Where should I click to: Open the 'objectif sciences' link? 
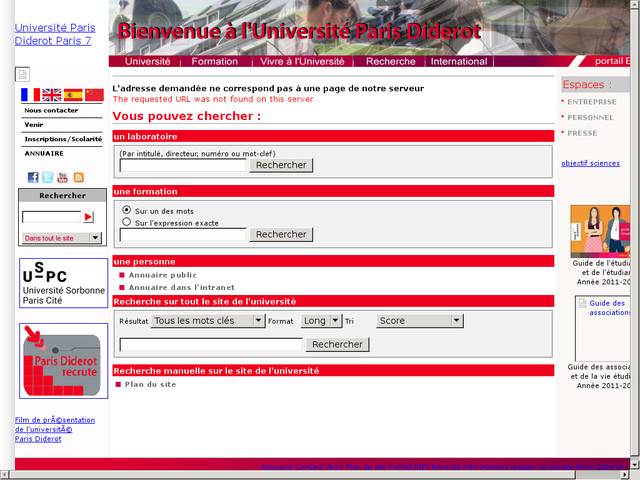(590, 163)
